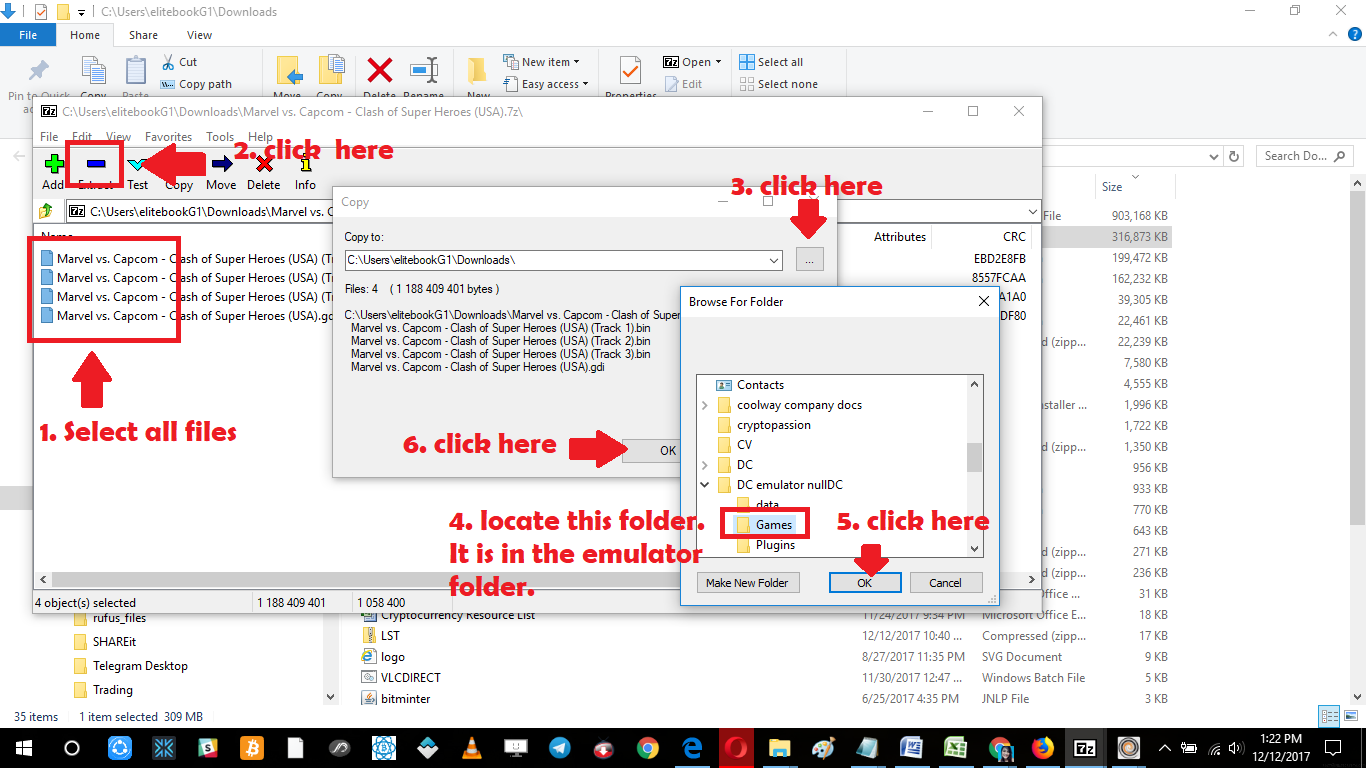Select the Plugins folder in tree
Viewport: 1366px width, 768px height.
[775, 545]
